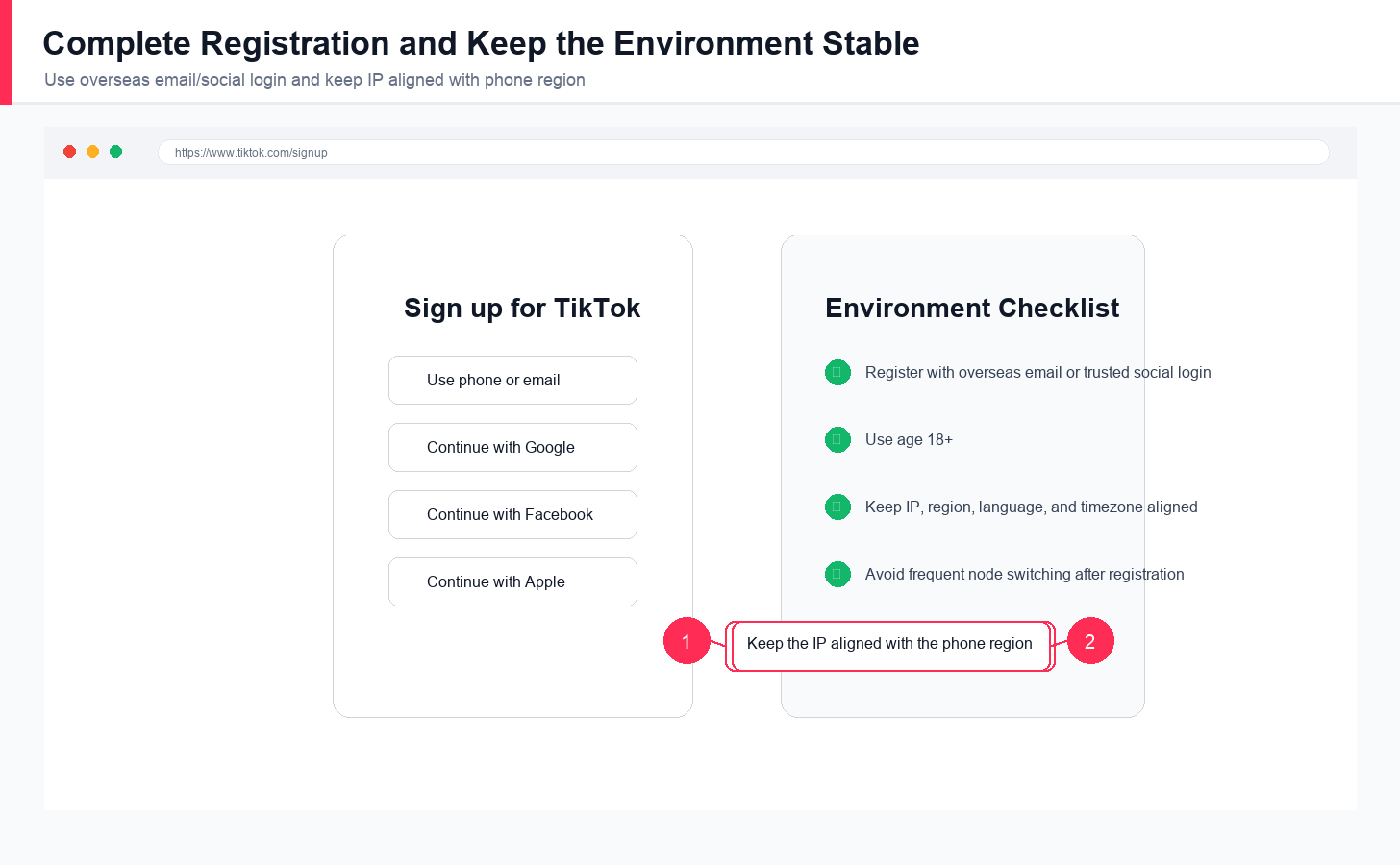Click the tiktok.com/signup address bar
1400x865 pixels.
pos(743,152)
